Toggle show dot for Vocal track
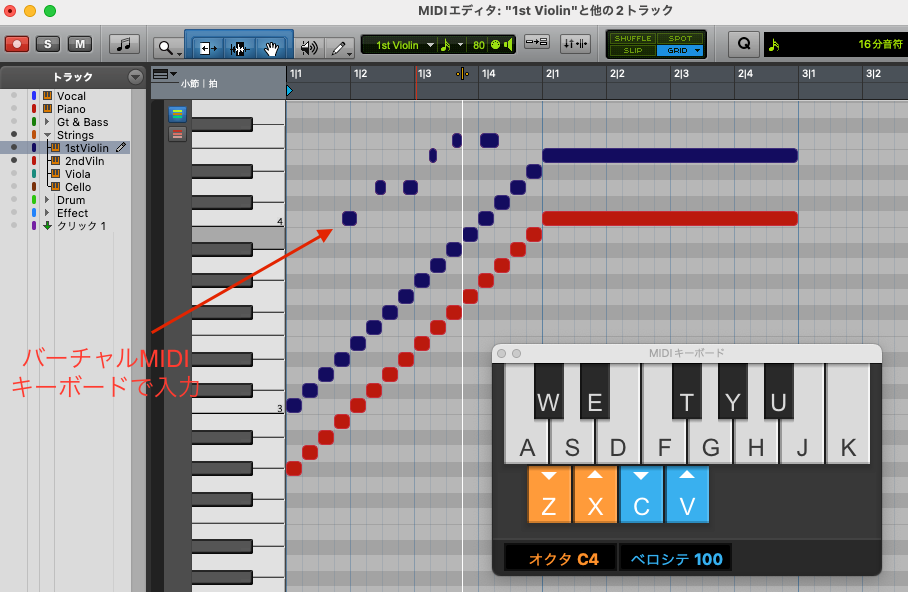This screenshot has height=592, width=908. [x=14, y=96]
